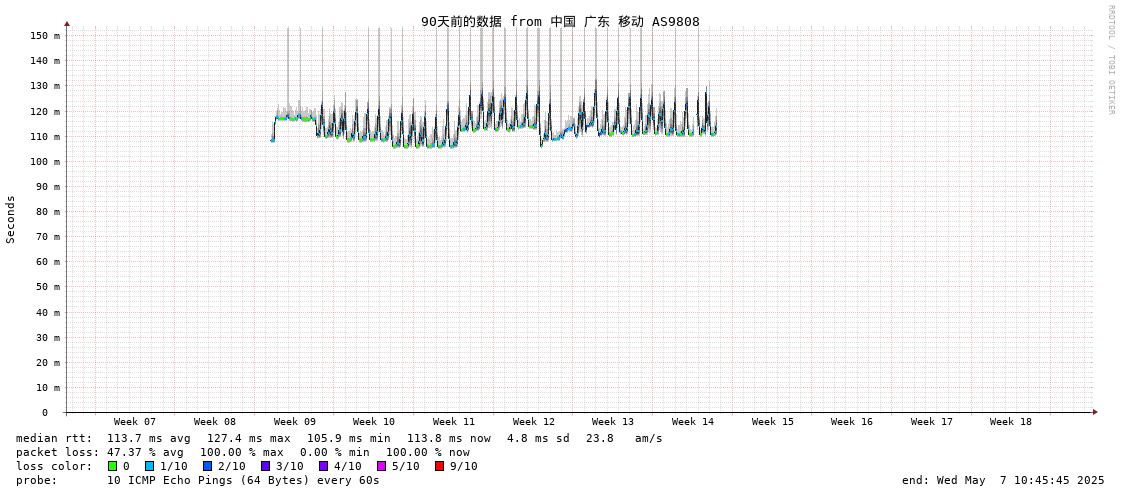Click the 140 m y-axis label
Viewport: 1121px width, 494px height.
tap(46, 61)
